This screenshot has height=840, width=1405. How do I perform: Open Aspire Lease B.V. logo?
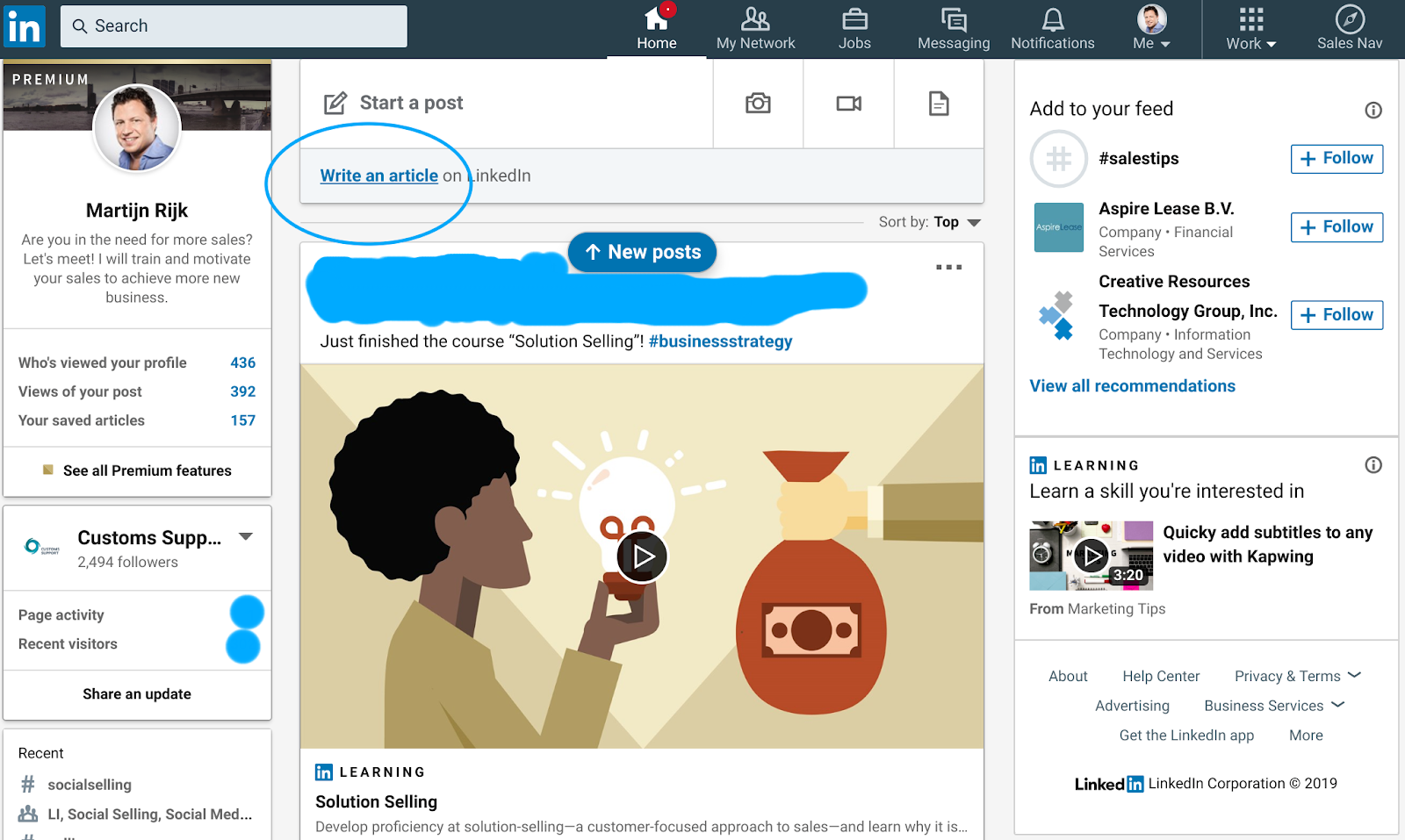pos(1058,227)
